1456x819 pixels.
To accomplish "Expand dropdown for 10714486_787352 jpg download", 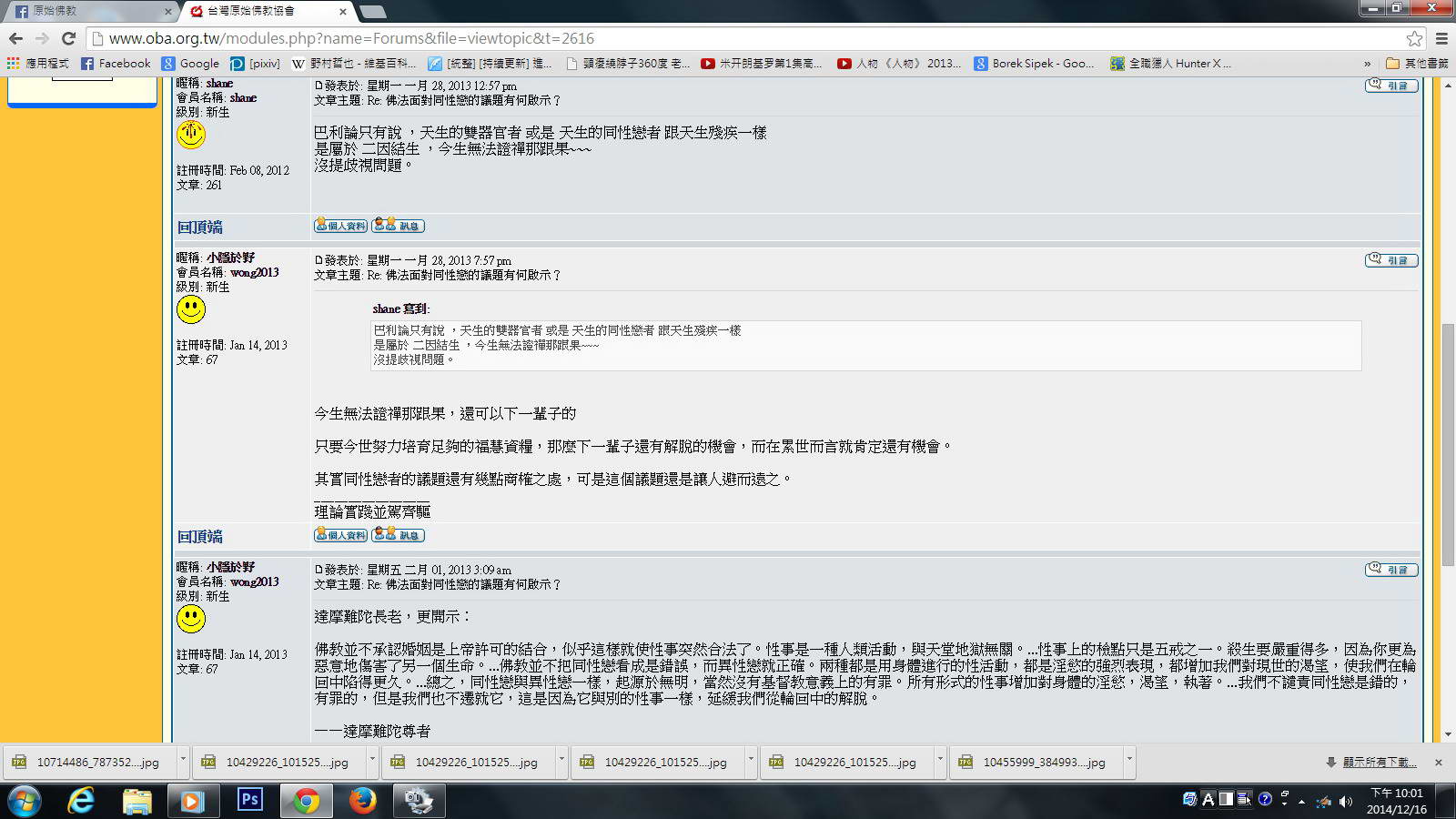I will pyautogui.click(x=183, y=760).
